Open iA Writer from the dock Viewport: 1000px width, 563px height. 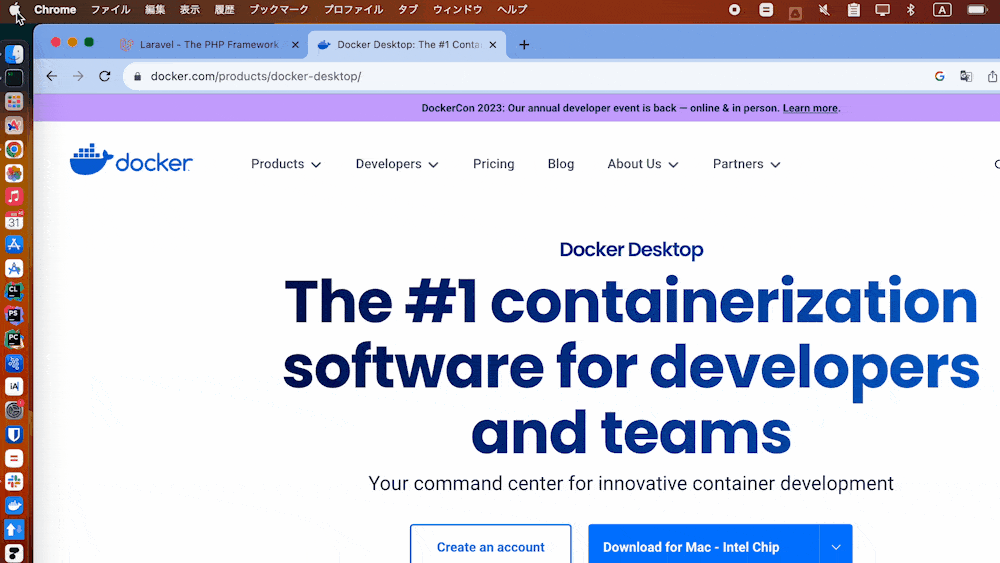click(14, 386)
